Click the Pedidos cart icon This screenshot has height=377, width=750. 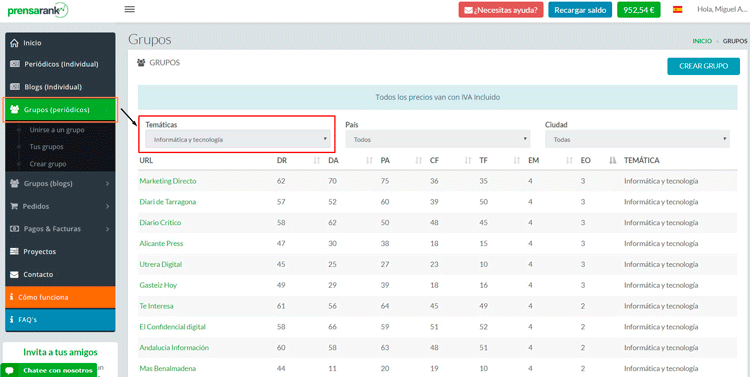14,206
